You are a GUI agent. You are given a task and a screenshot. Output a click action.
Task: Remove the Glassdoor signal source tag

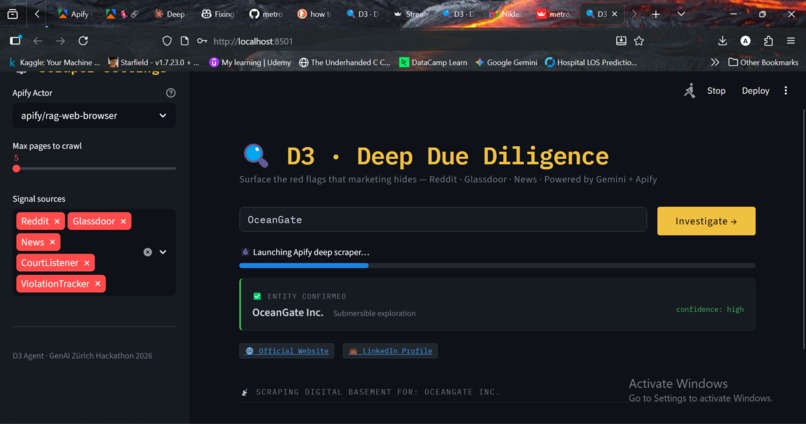tap(123, 221)
